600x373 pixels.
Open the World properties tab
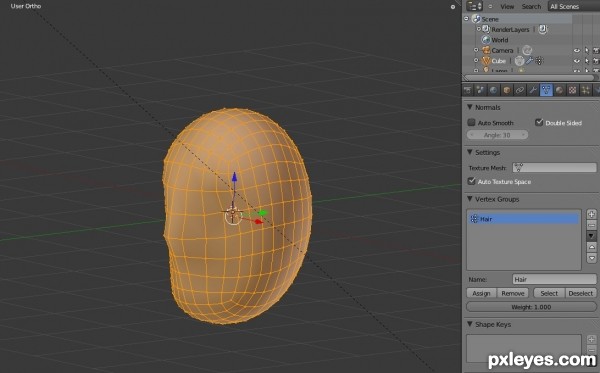(494, 90)
